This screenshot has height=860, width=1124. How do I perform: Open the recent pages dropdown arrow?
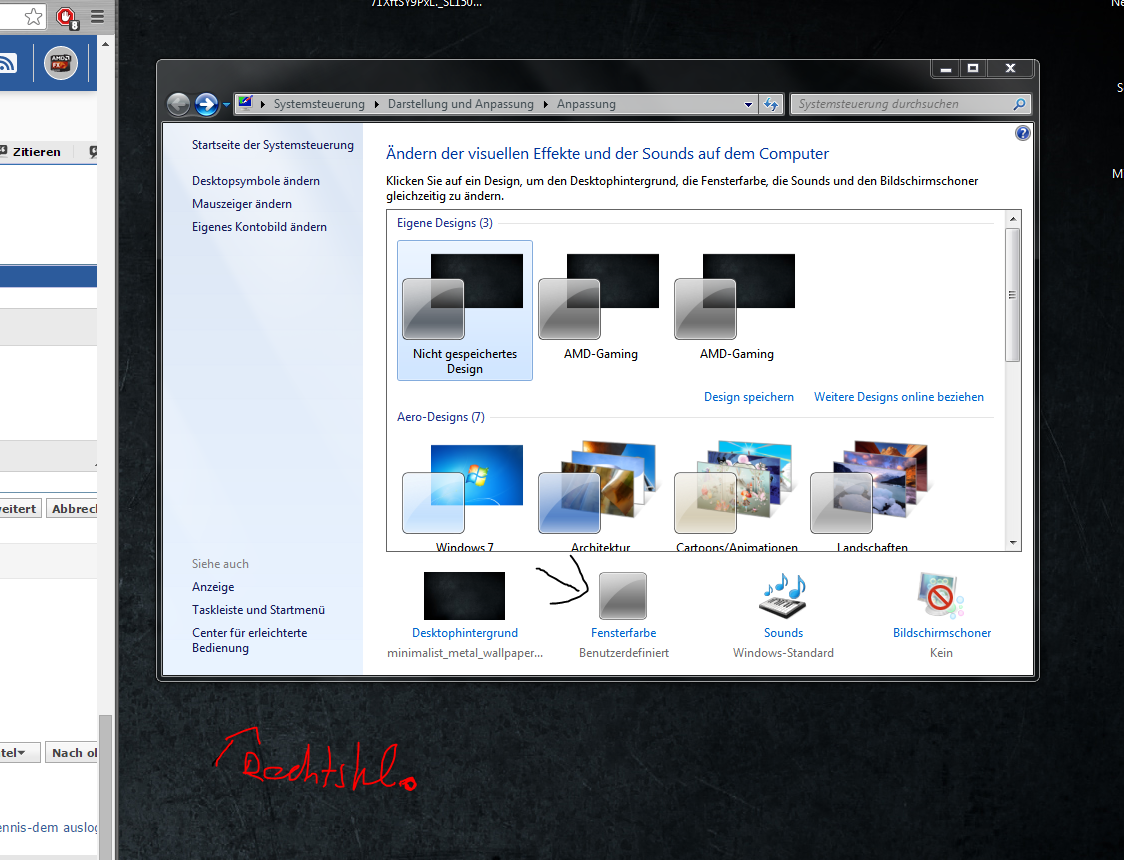227,105
